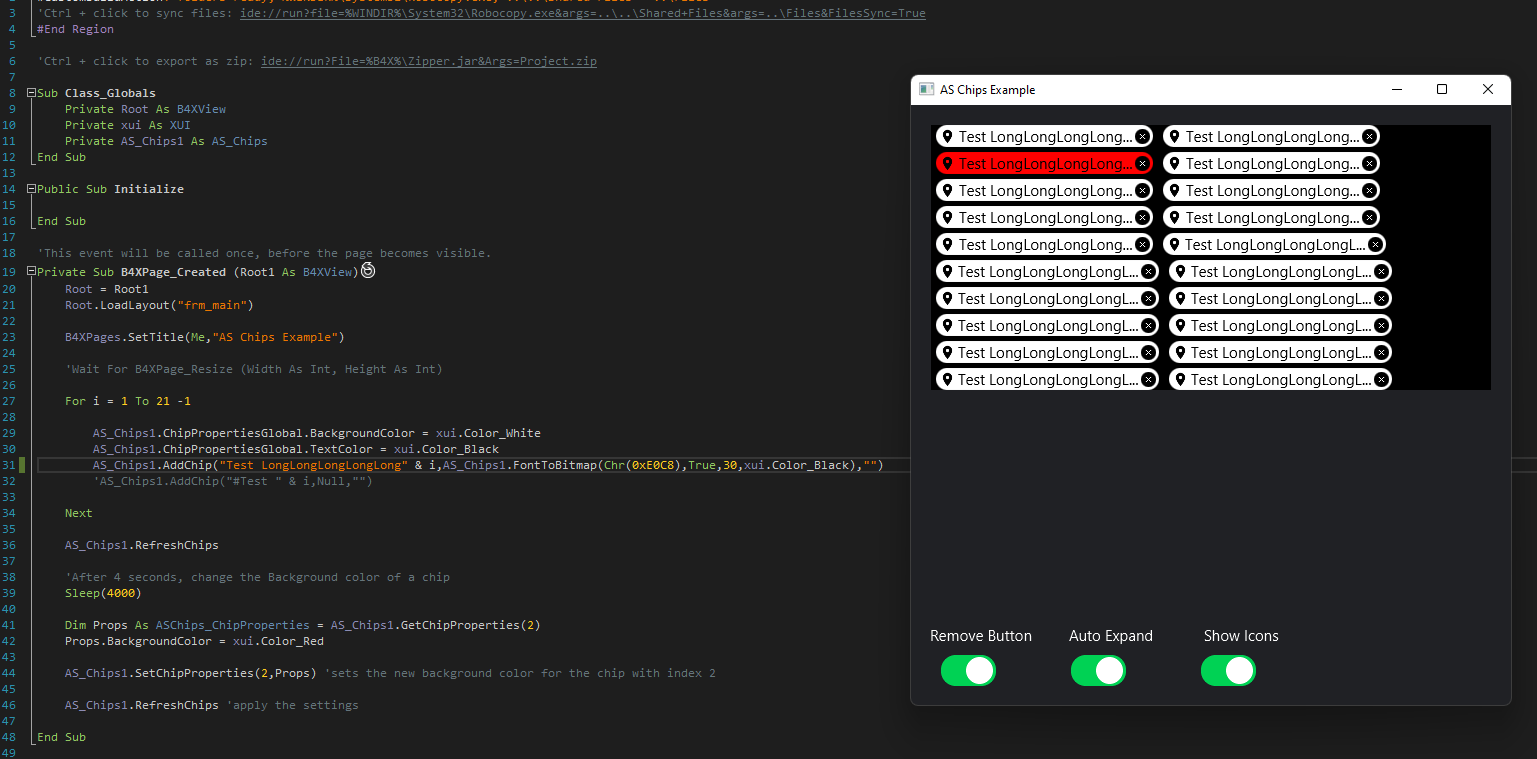Click the 'Next' keyword in the loop
1537x759 pixels.
point(79,513)
